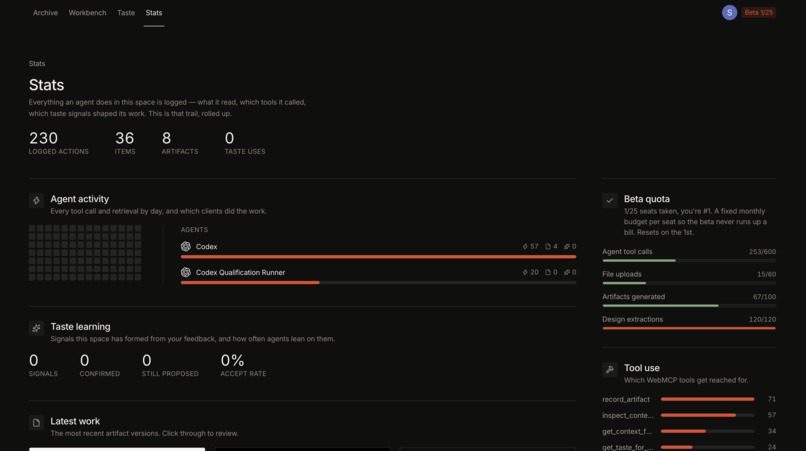Image resolution: width=806 pixels, height=451 pixels.
Task: Click the get_context_f... tool name
Action: coord(627,431)
